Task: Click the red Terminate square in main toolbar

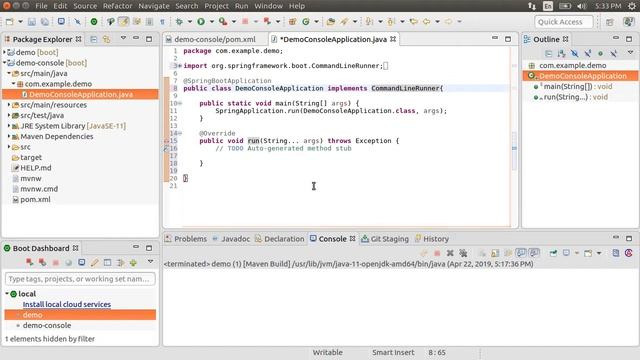Action: pyautogui.click(x=245, y=22)
